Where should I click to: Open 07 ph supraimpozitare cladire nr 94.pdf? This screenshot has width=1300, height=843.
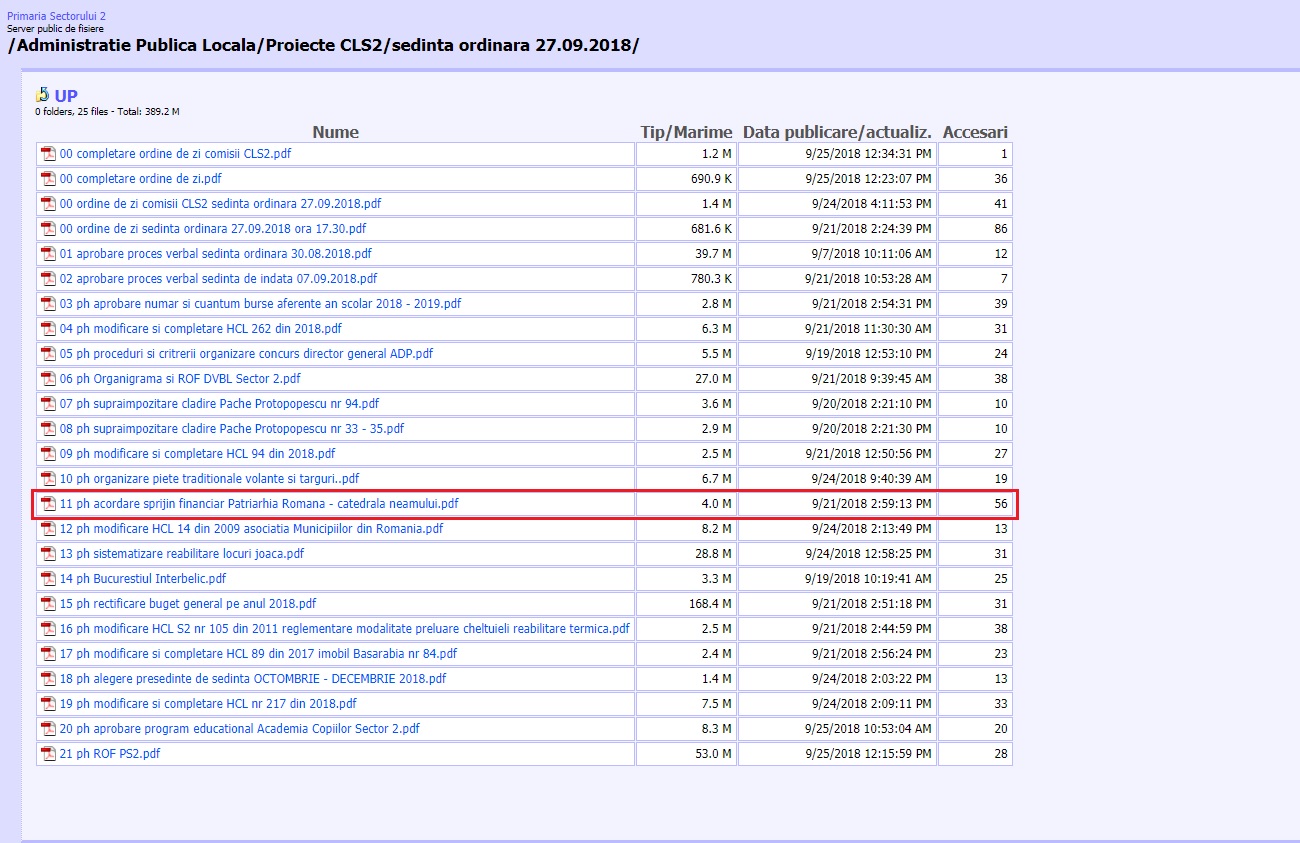pos(220,404)
